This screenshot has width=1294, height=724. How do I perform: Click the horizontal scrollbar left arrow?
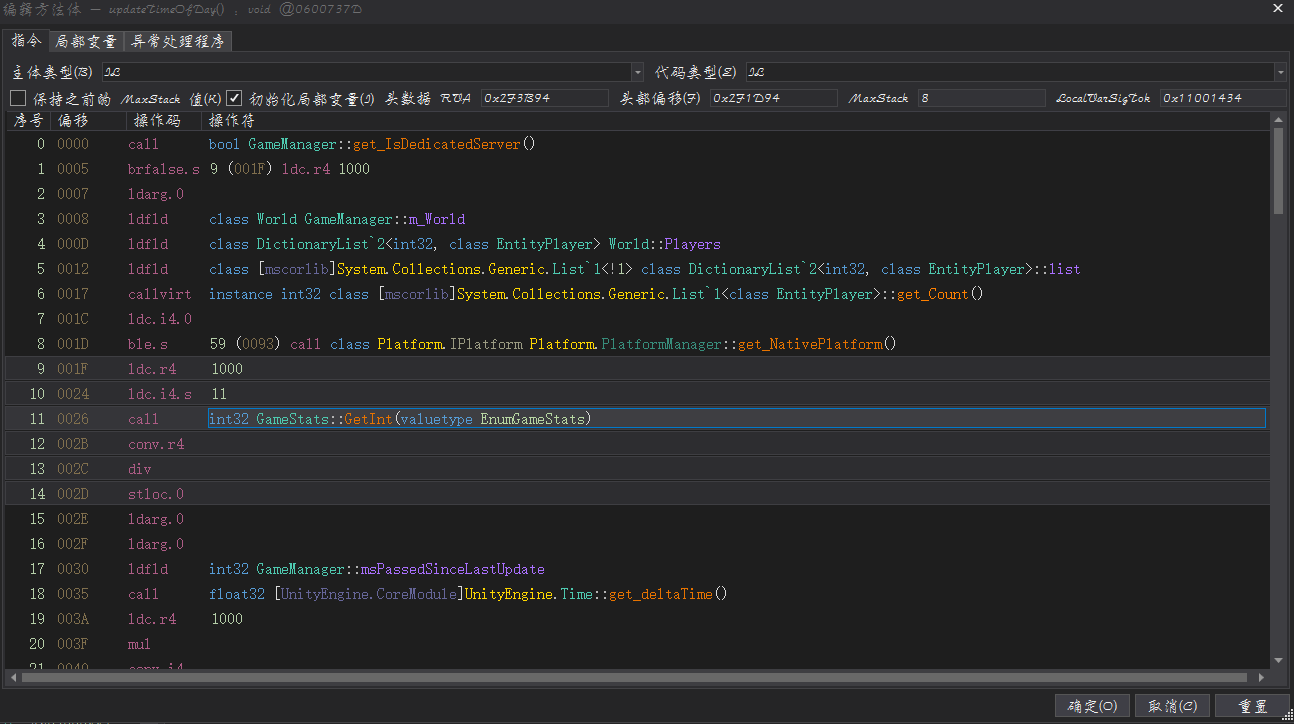coord(12,677)
